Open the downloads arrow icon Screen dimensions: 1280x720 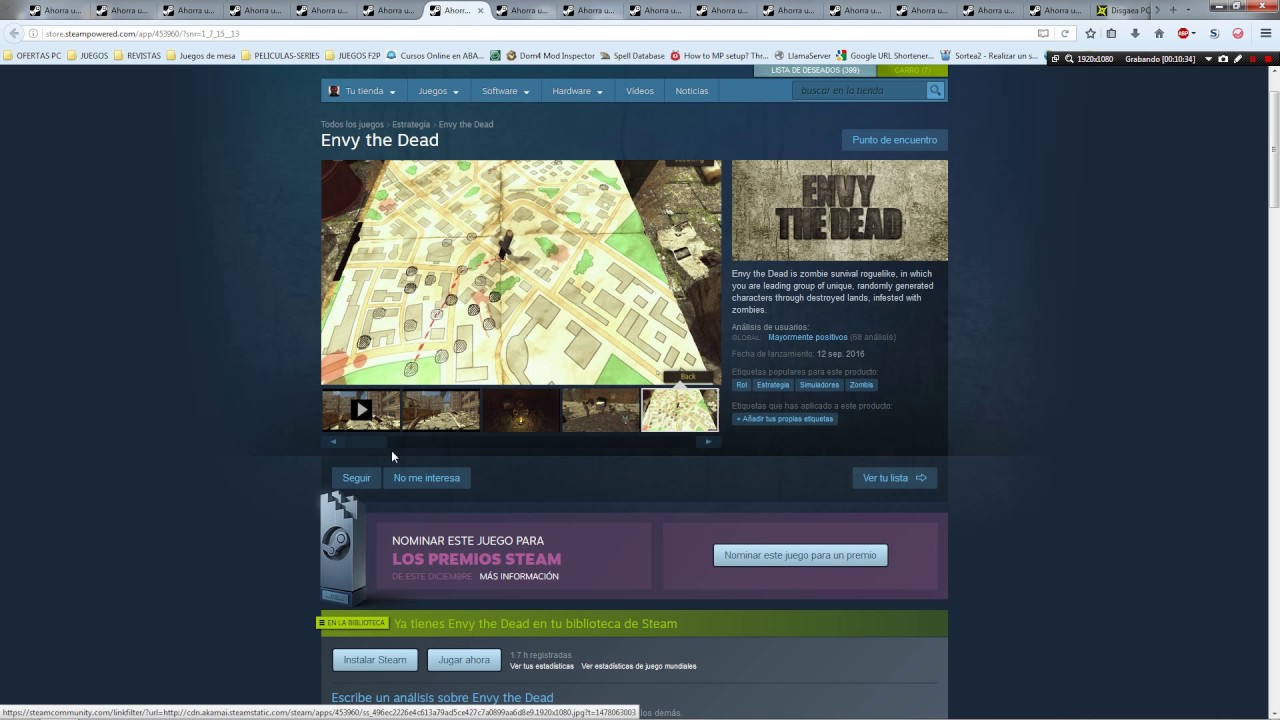pyautogui.click(x=1135, y=33)
